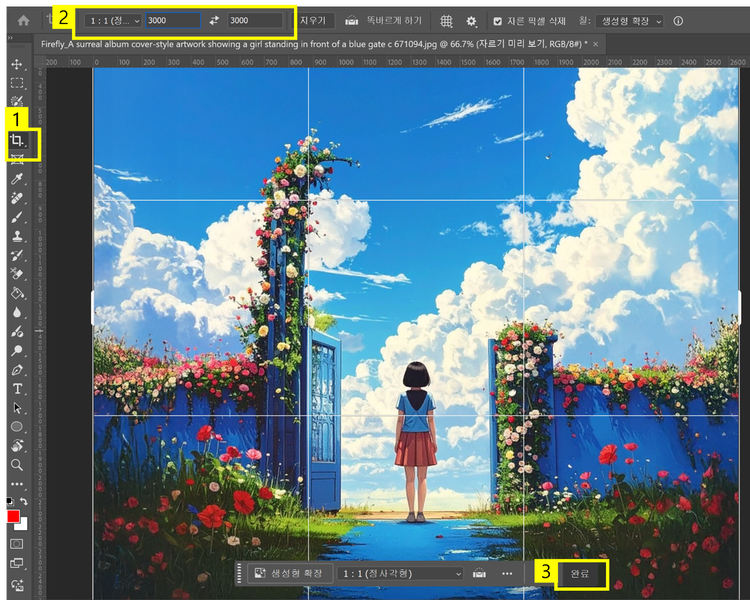The image size is (750, 600).
Task: Select the Adjustment Brush tool
Action: 17,332
